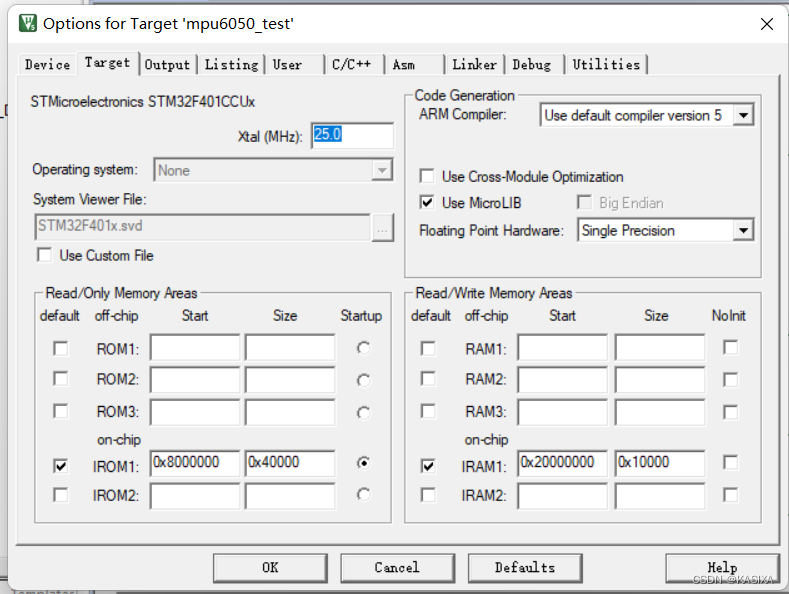Check the ROM1 default checkbox

[x=60, y=348]
